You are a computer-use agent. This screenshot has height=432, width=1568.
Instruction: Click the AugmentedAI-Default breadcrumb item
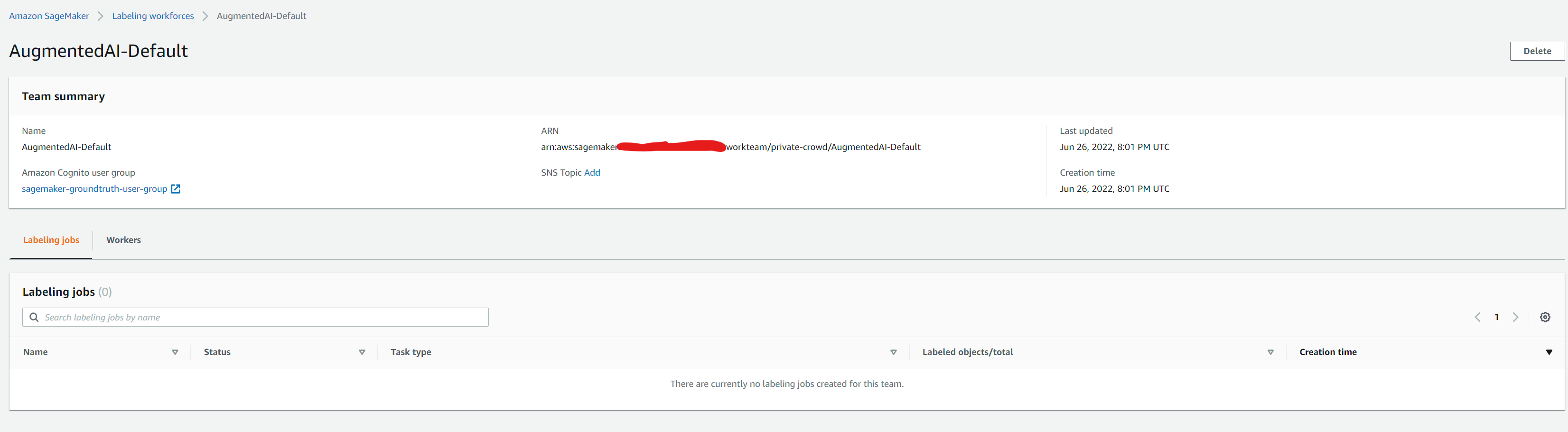click(261, 16)
